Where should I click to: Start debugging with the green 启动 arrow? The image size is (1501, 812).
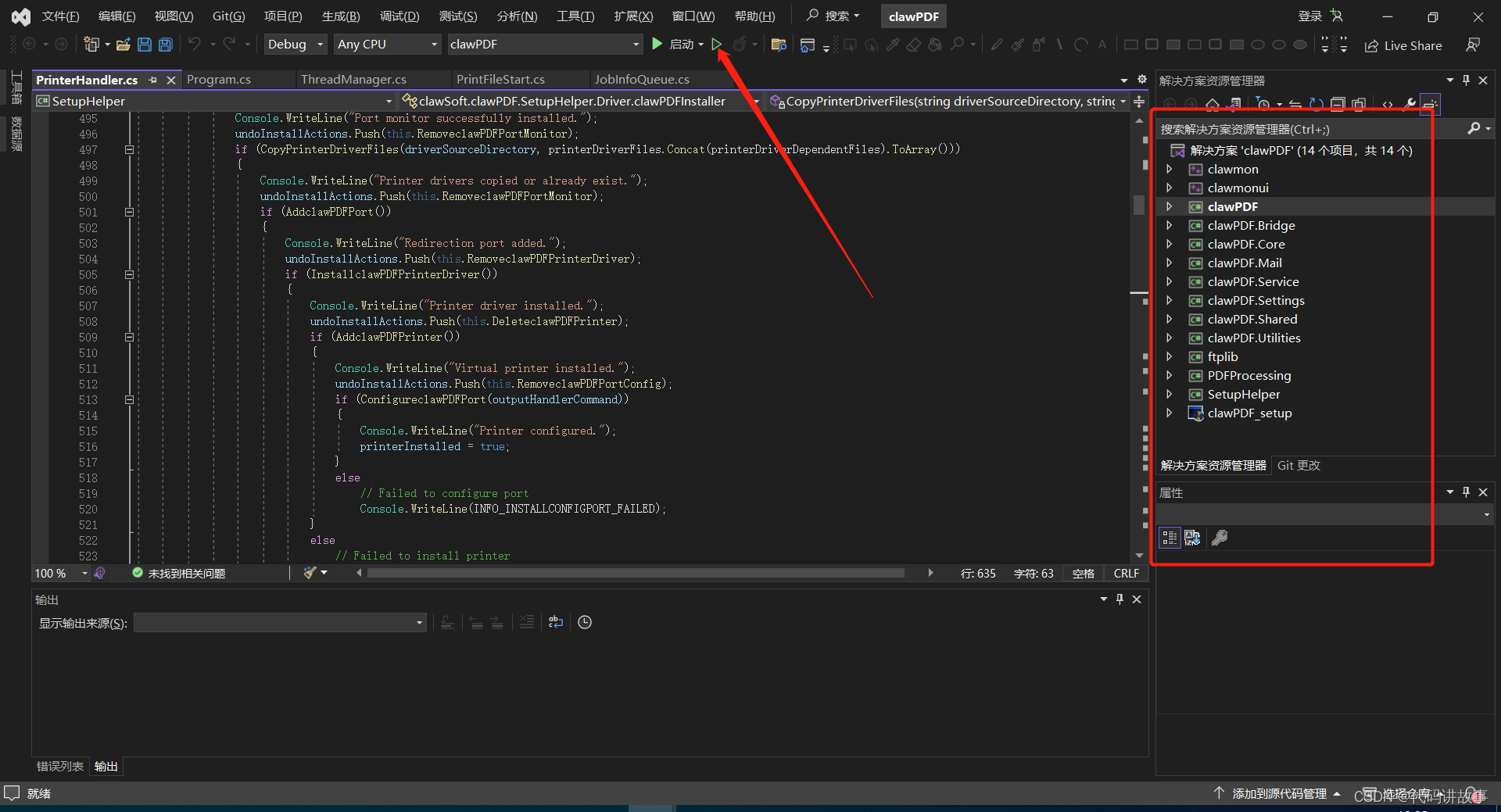point(657,45)
